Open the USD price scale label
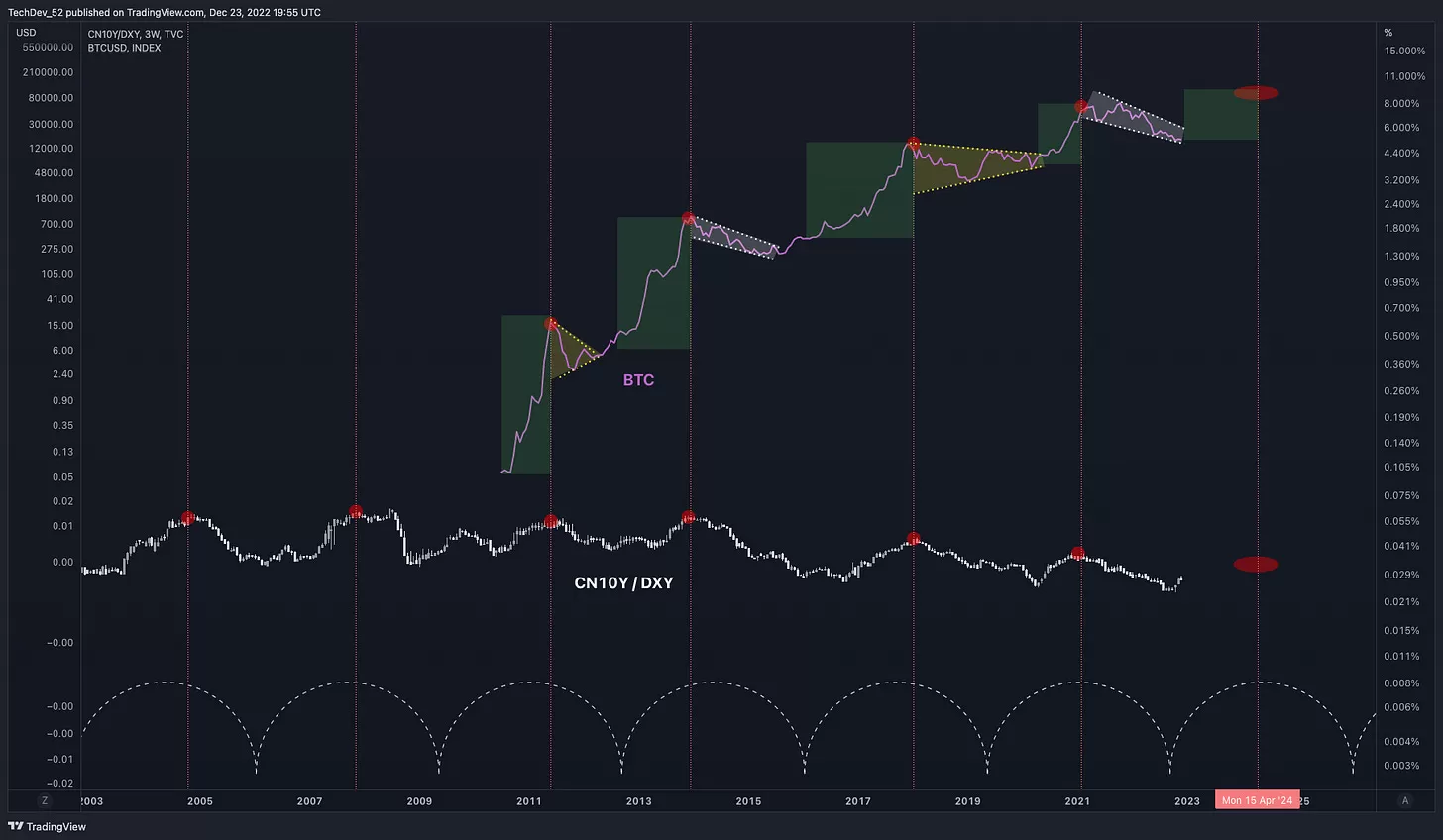The height and width of the screenshot is (840, 1443). click(26, 33)
